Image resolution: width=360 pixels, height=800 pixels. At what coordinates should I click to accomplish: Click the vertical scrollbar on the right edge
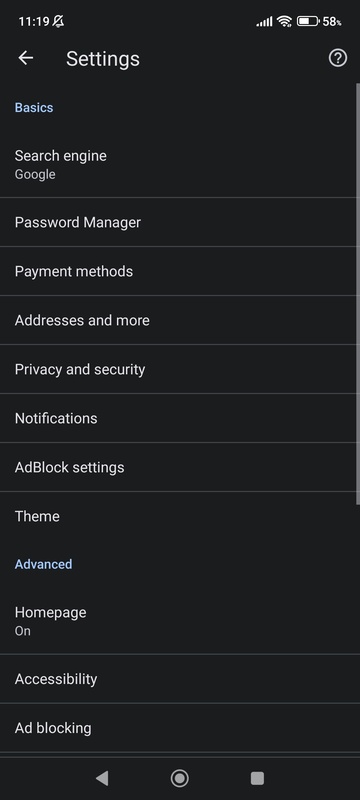[358, 294]
